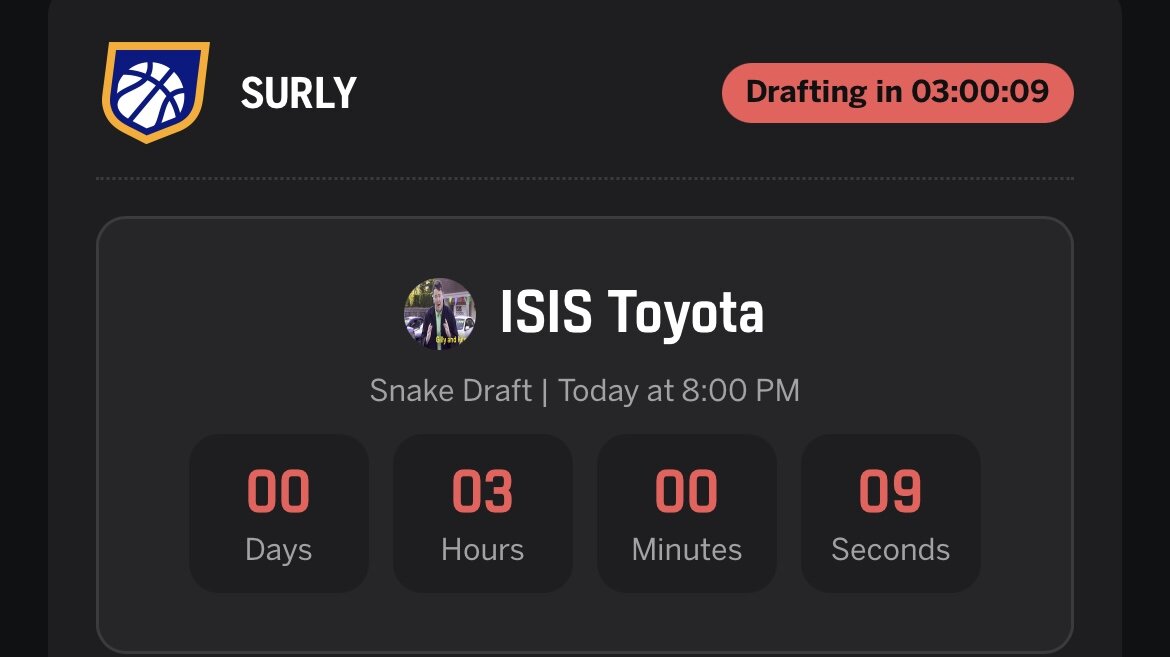
Task: Click the dotted divider below the SURLY header
Action: pos(584,179)
